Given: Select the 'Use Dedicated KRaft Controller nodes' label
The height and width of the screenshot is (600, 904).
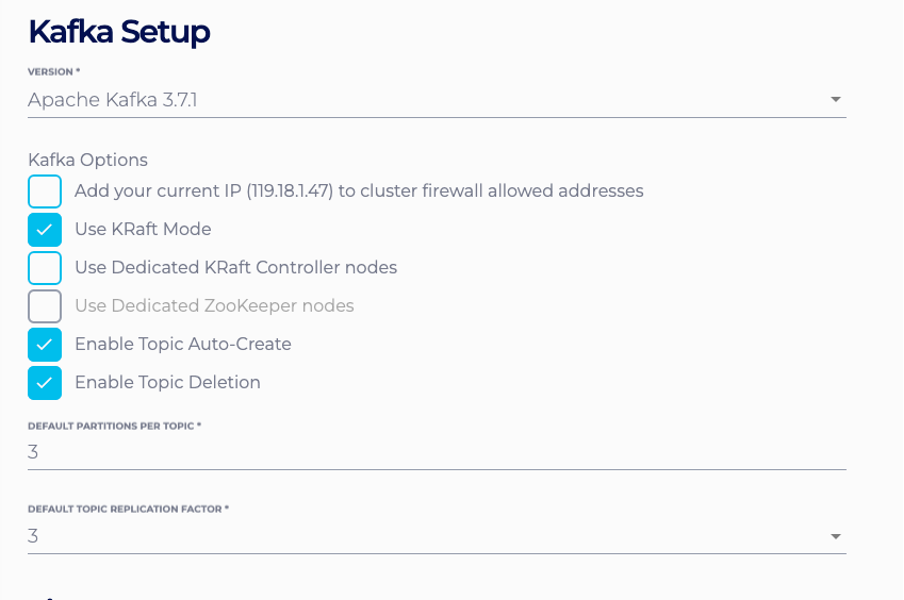Looking at the screenshot, I should click(236, 268).
